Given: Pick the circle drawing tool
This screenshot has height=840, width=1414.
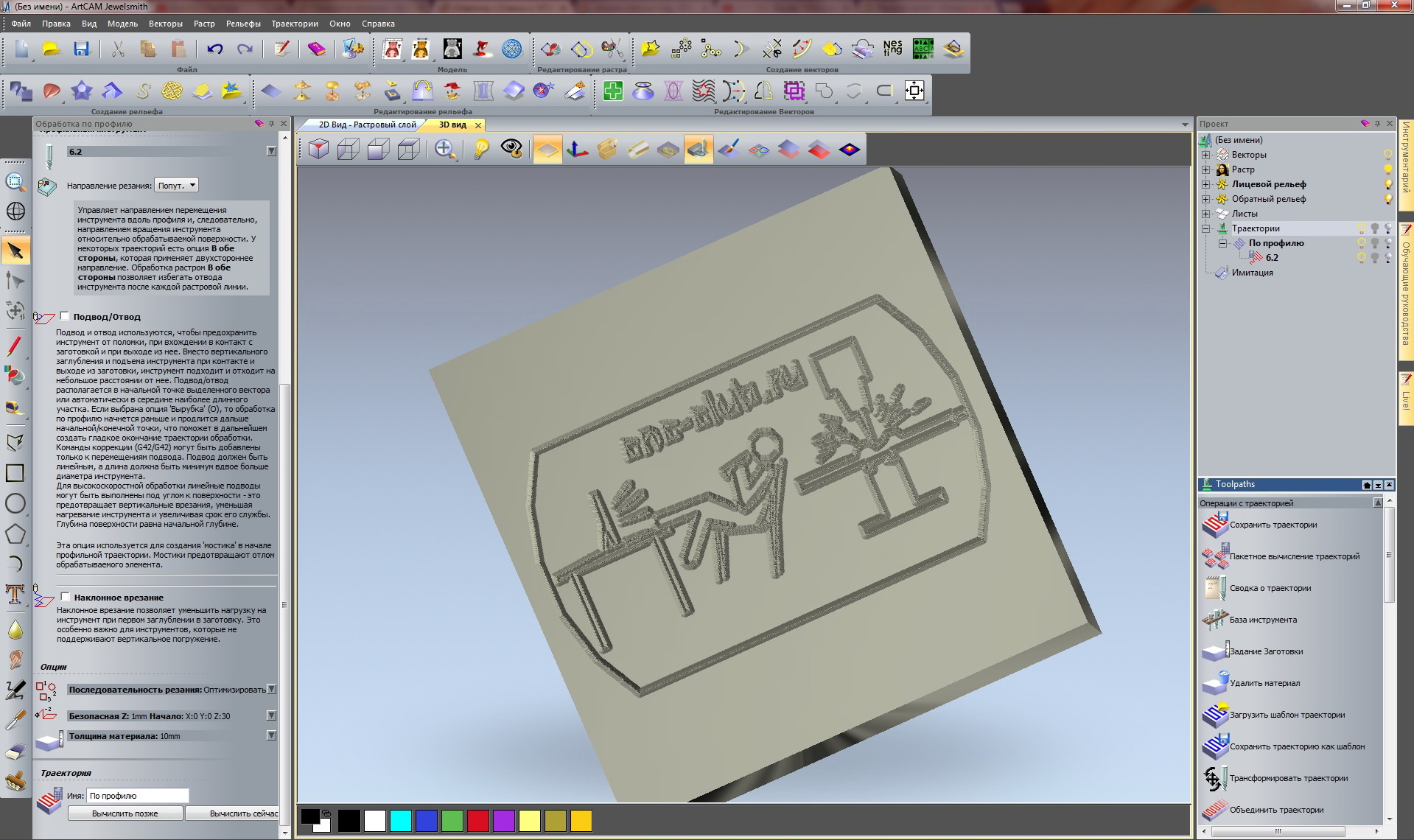Looking at the screenshot, I should point(15,504).
